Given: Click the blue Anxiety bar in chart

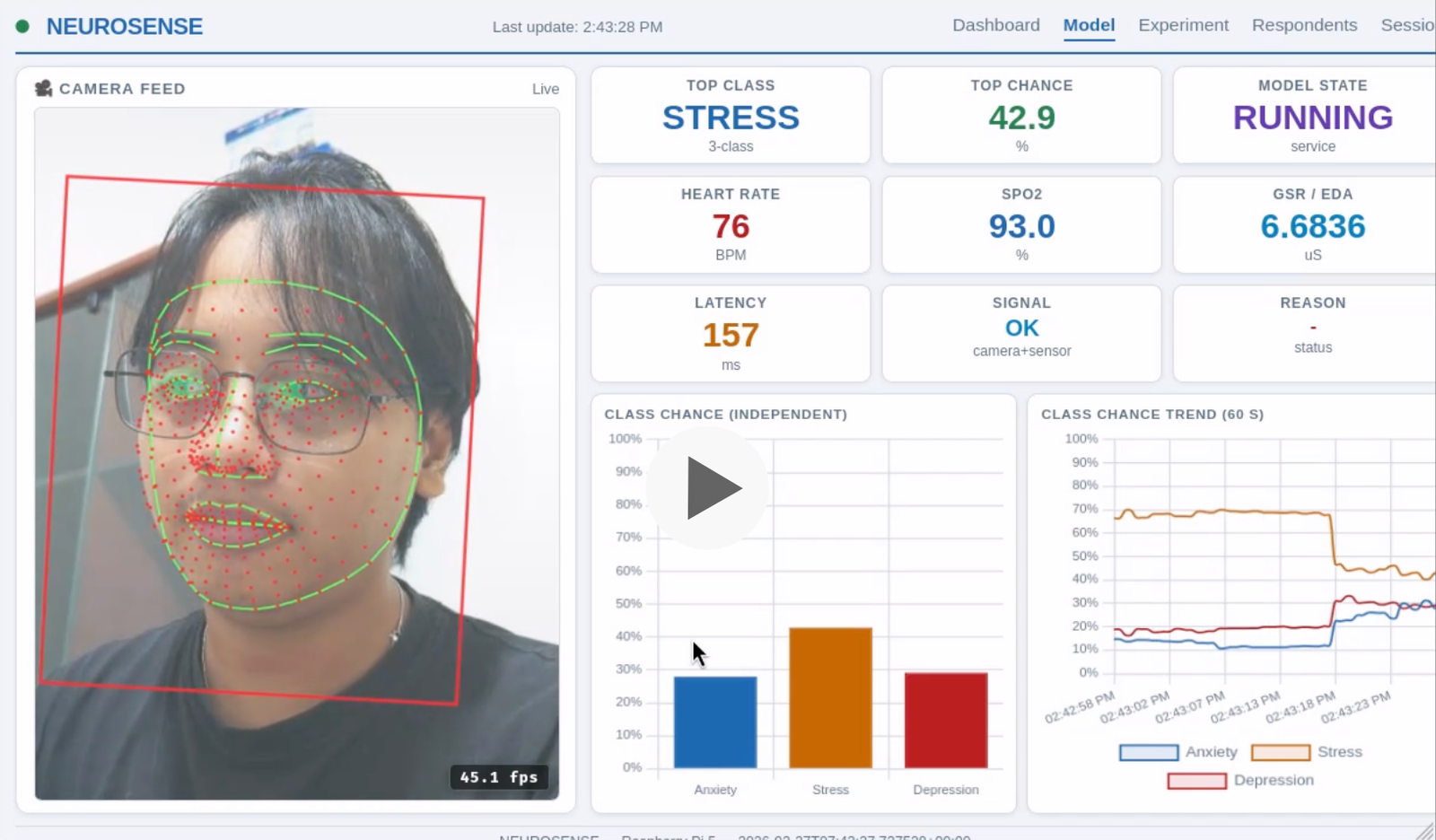Looking at the screenshot, I should pyautogui.click(x=715, y=722).
